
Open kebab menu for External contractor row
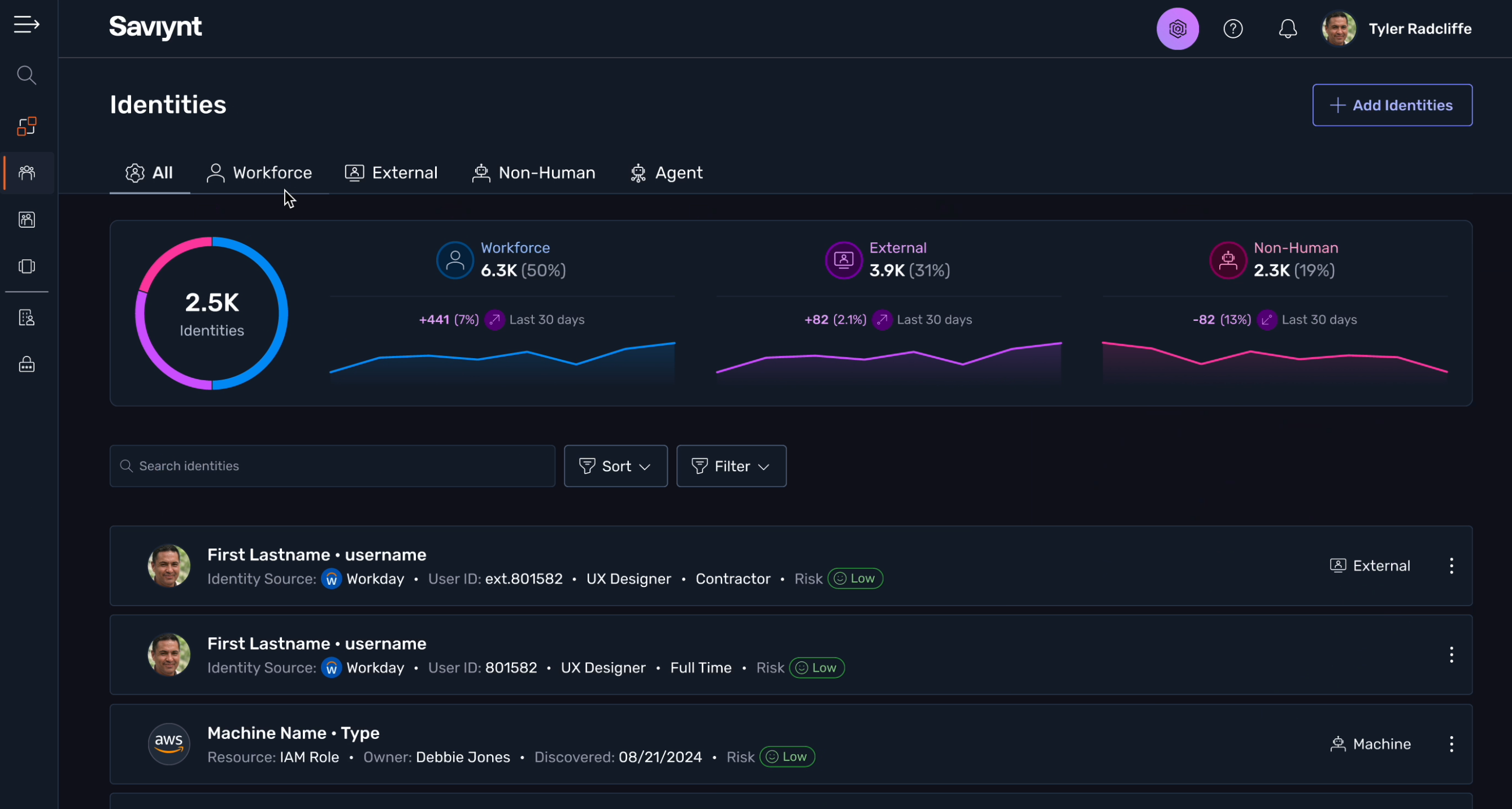(x=1451, y=566)
